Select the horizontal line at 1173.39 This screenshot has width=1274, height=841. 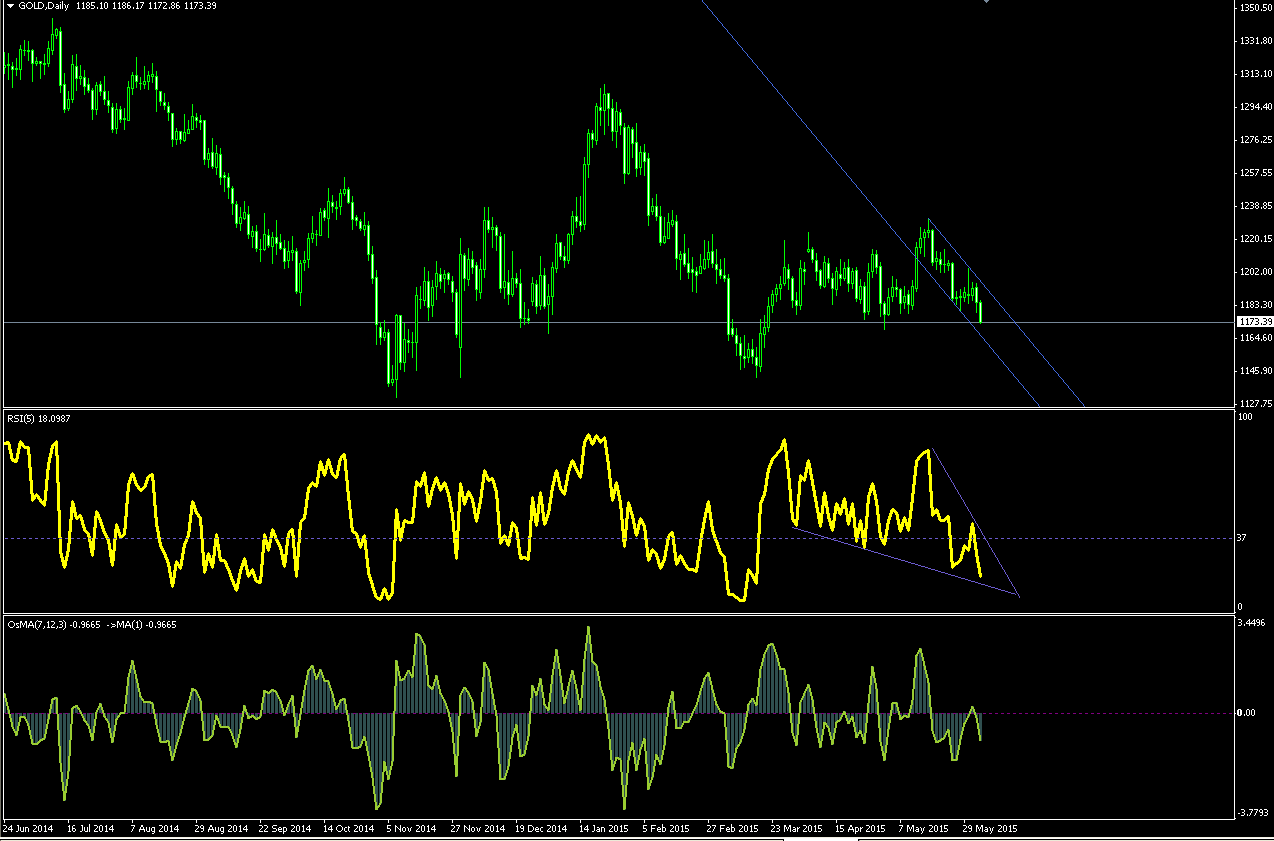point(618,322)
